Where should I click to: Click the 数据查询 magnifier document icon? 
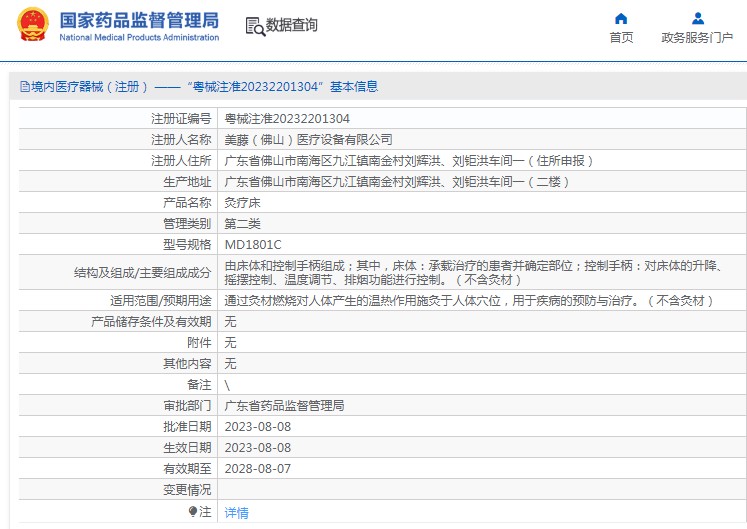pos(254,26)
